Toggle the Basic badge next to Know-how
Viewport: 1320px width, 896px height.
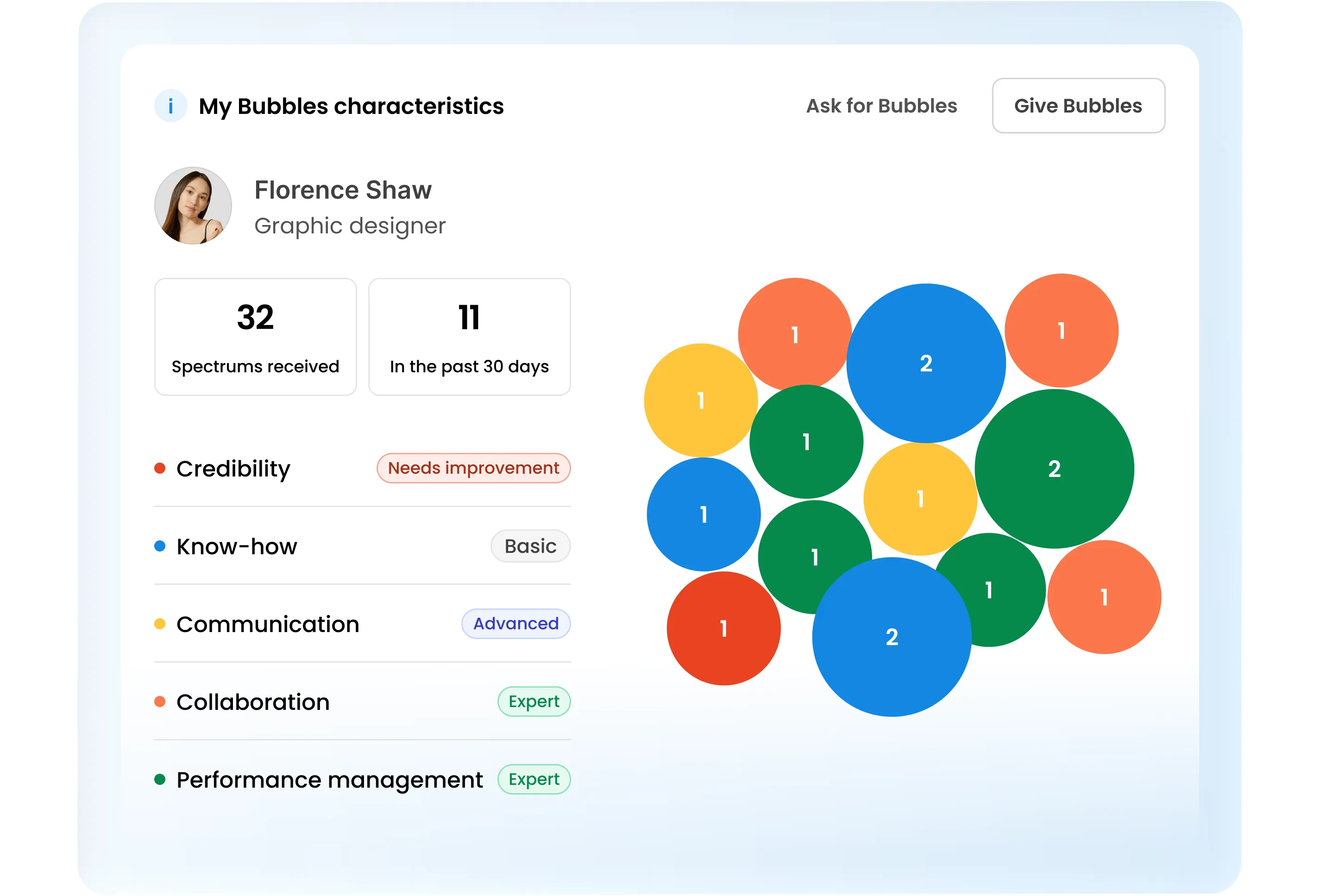530,546
